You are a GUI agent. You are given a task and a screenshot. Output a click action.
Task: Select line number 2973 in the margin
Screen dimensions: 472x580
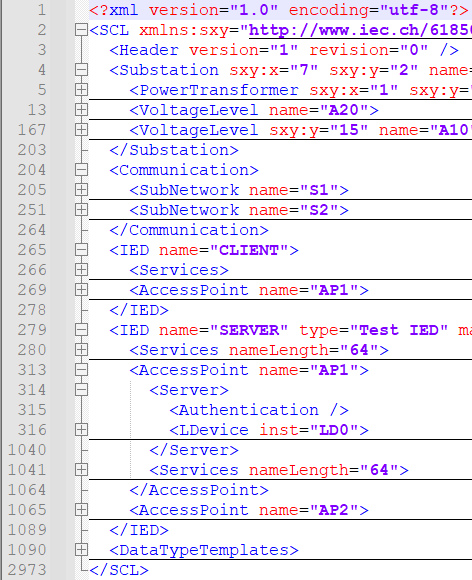[x=27, y=570]
